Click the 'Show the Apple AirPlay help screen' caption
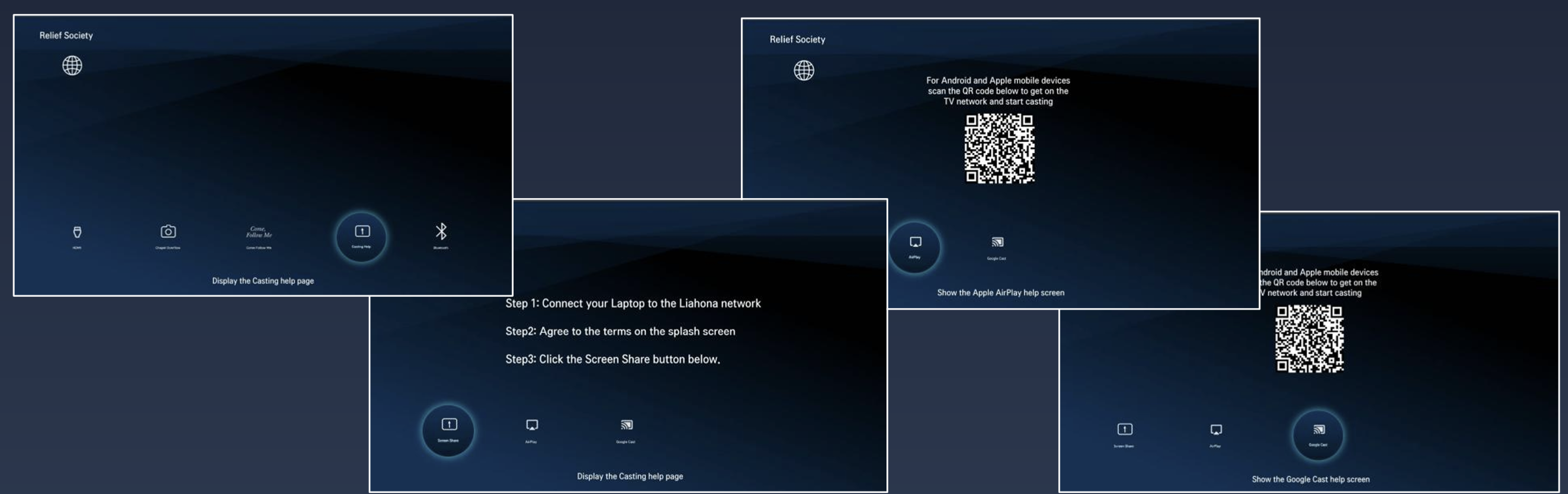Image resolution: width=1568 pixels, height=494 pixels. (1000, 293)
